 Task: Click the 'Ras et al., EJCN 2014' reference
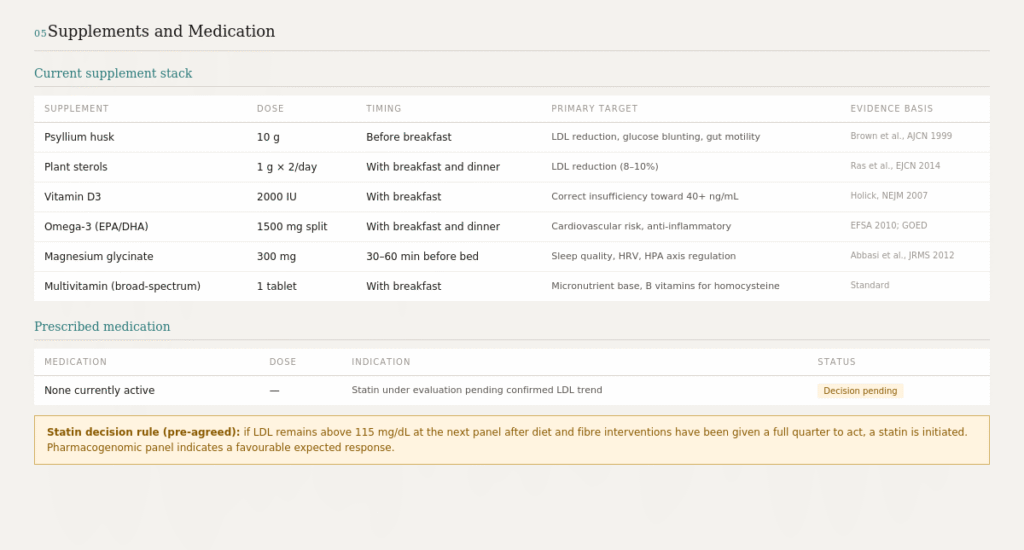[895, 166]
